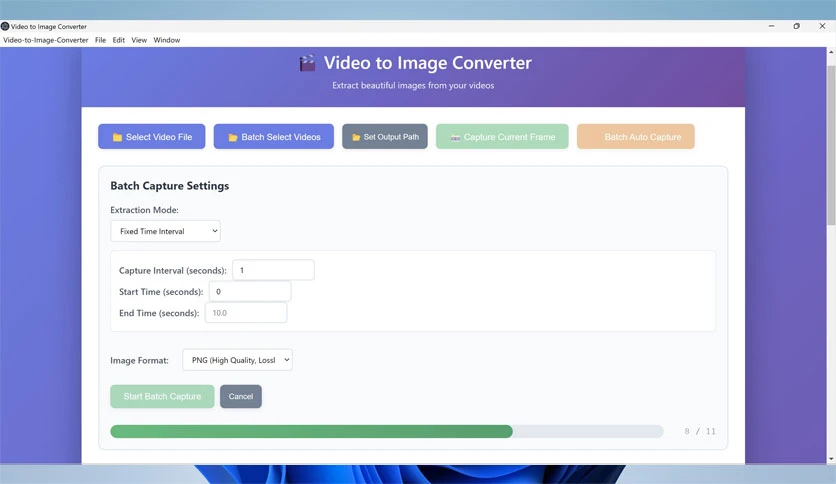Click the 'Extraction Mode:' label
Viewport: 836px width, 484px height.
click(x=144, y=210)
